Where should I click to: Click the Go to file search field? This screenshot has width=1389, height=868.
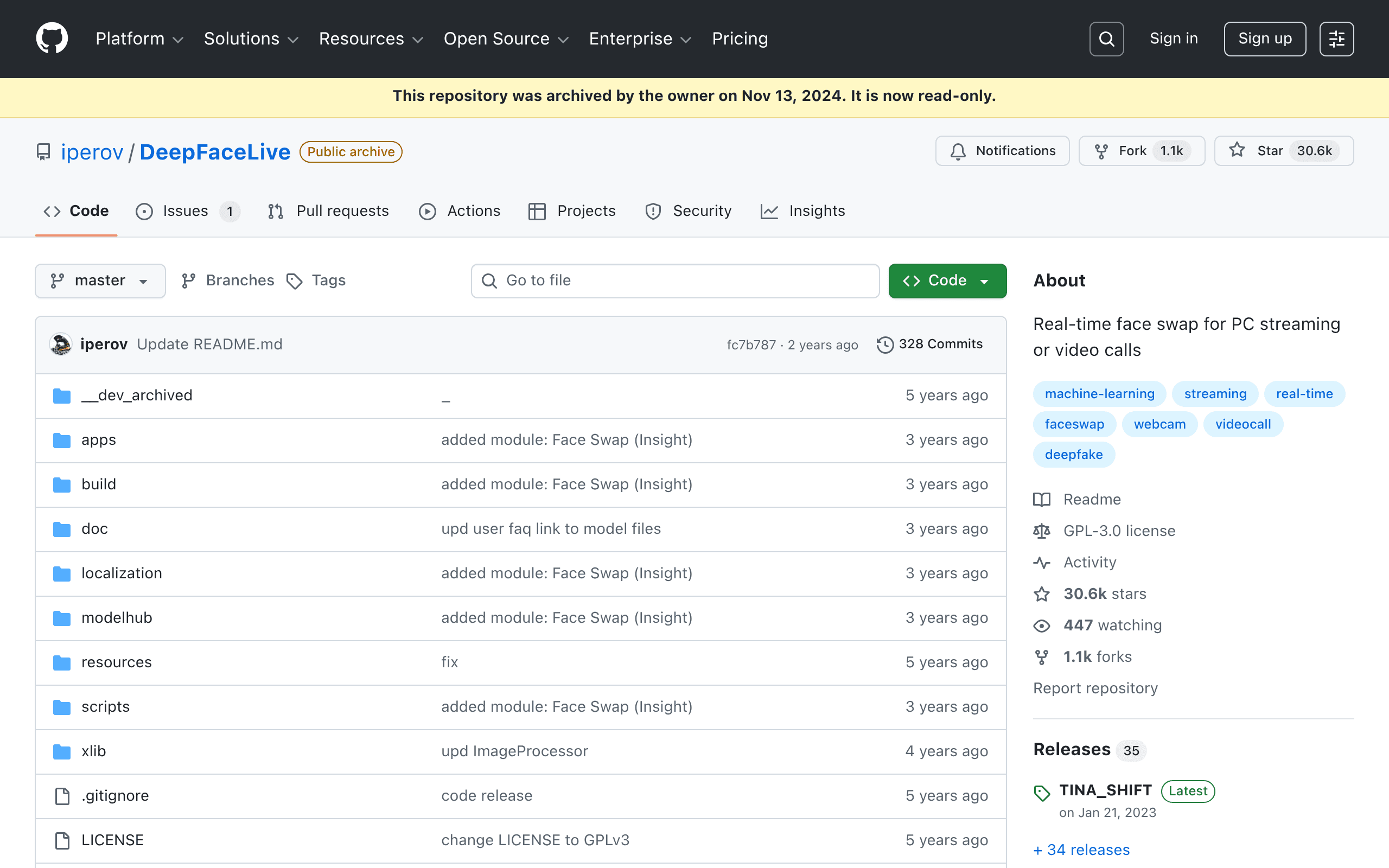675,280
